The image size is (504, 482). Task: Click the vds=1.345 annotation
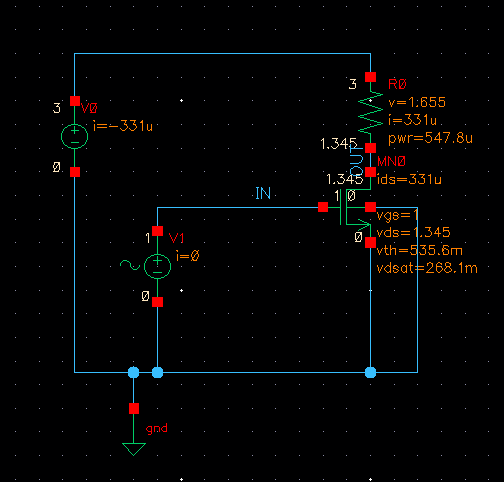click(x=413, y=232)
